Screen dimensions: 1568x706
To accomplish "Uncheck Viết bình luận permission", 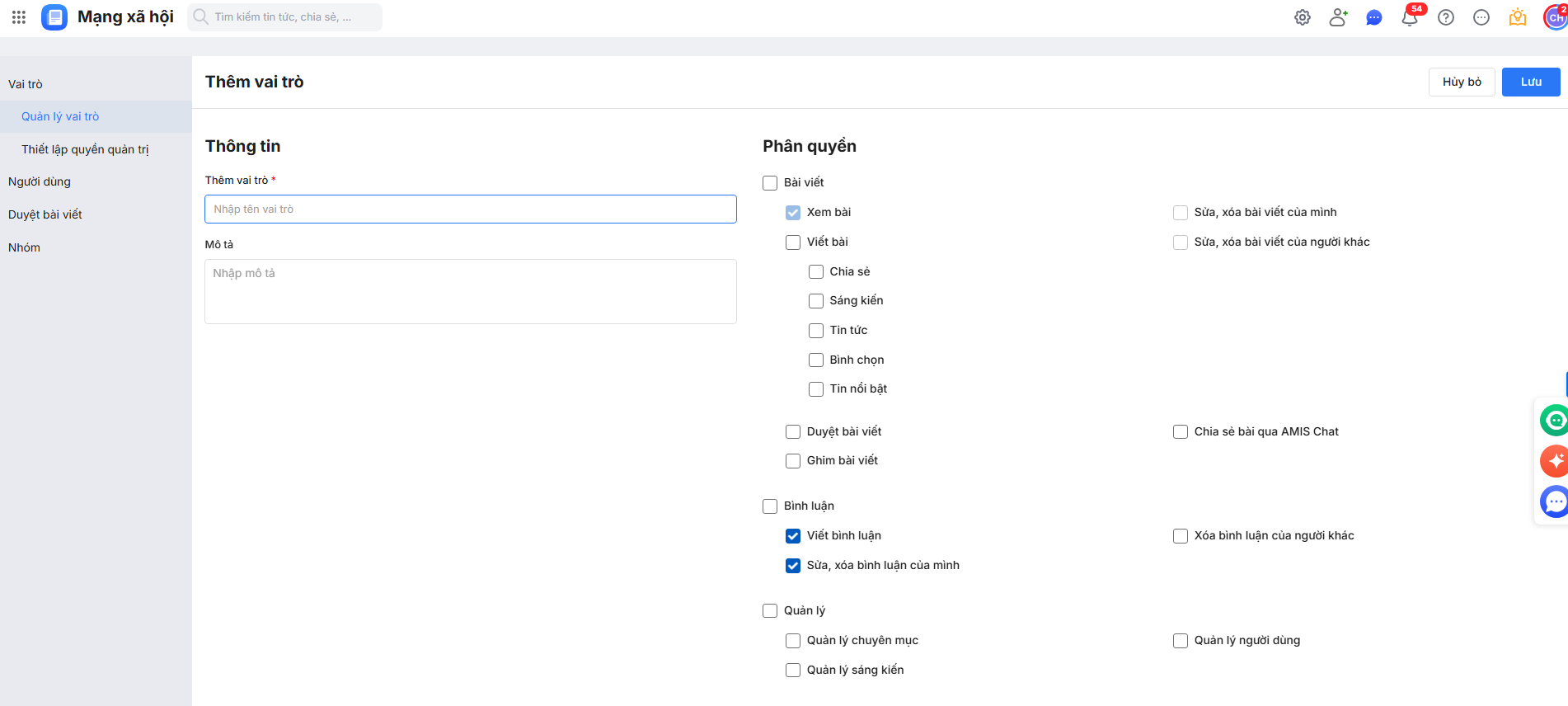I will tap(793, 536).
